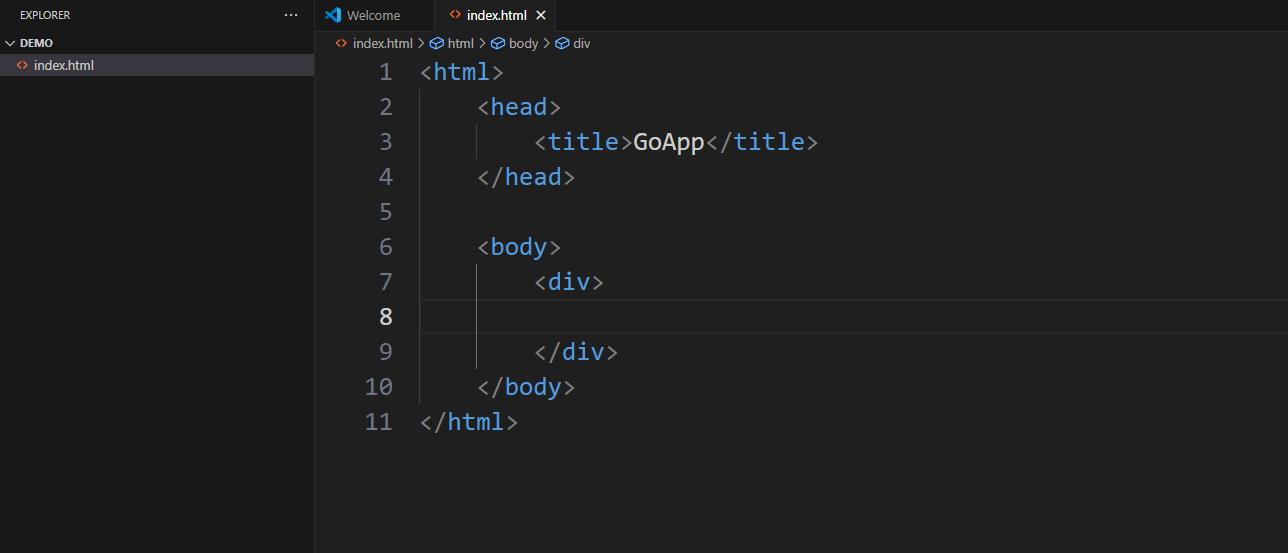The image size is (1288, 553).
Task: Click the VS Code logo on Welcome tab
Action: coord(333,15)
